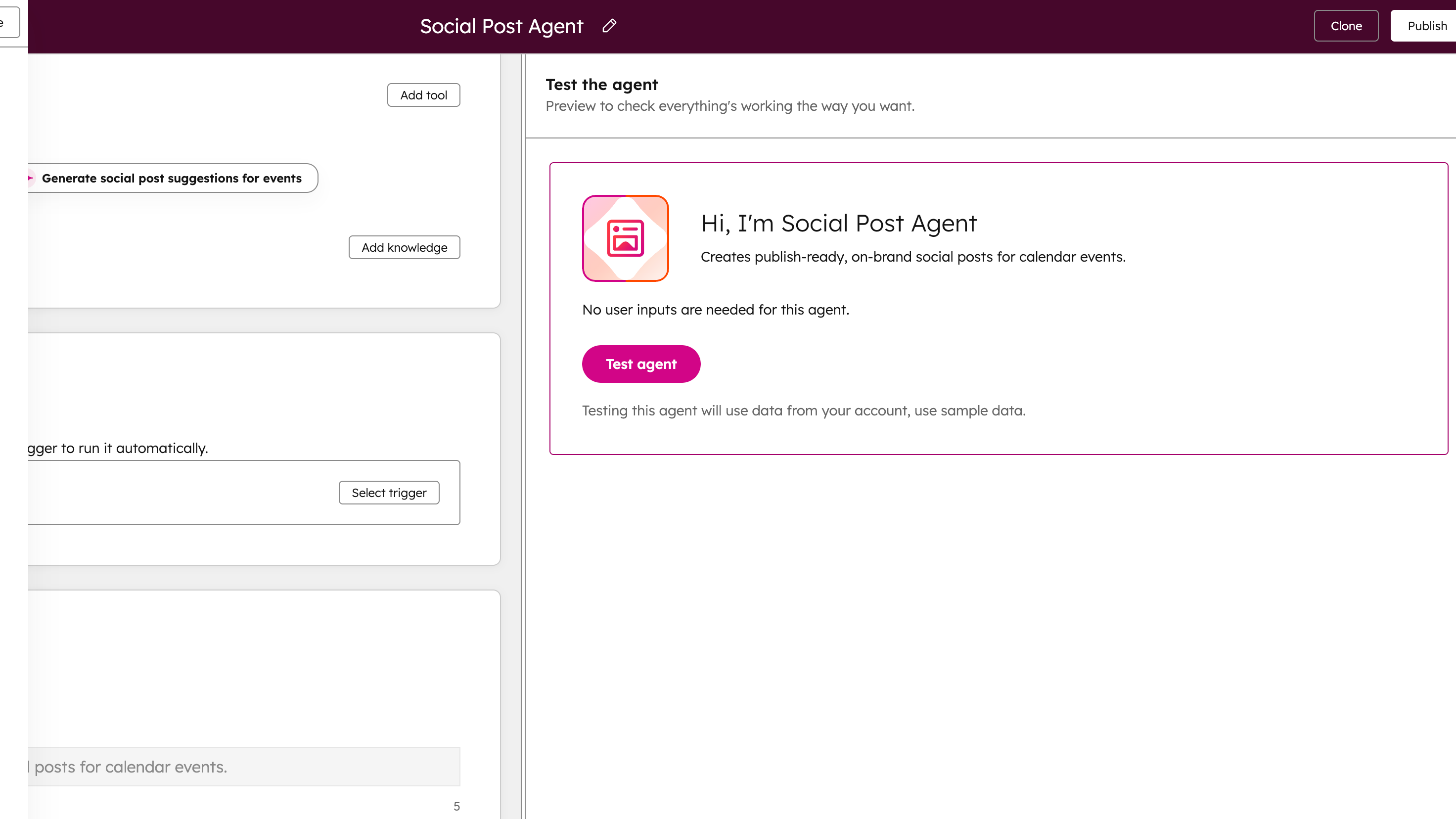Click the pencil icon to rename agent
The image size is (1456, 819).
coord(609,26)
